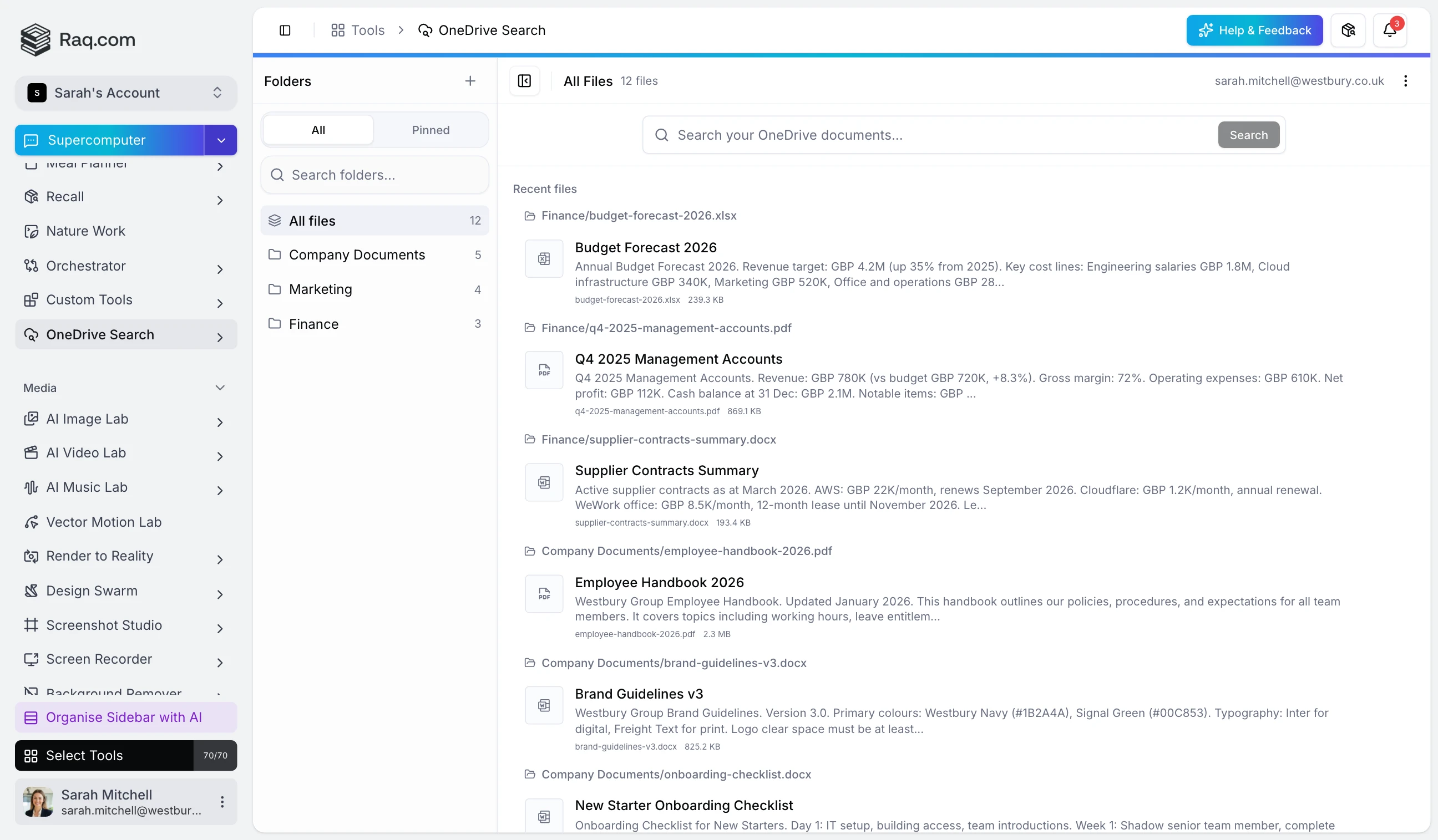
Task: Open the Employee Handbook 2026 title
Action: tap(659, 582)
